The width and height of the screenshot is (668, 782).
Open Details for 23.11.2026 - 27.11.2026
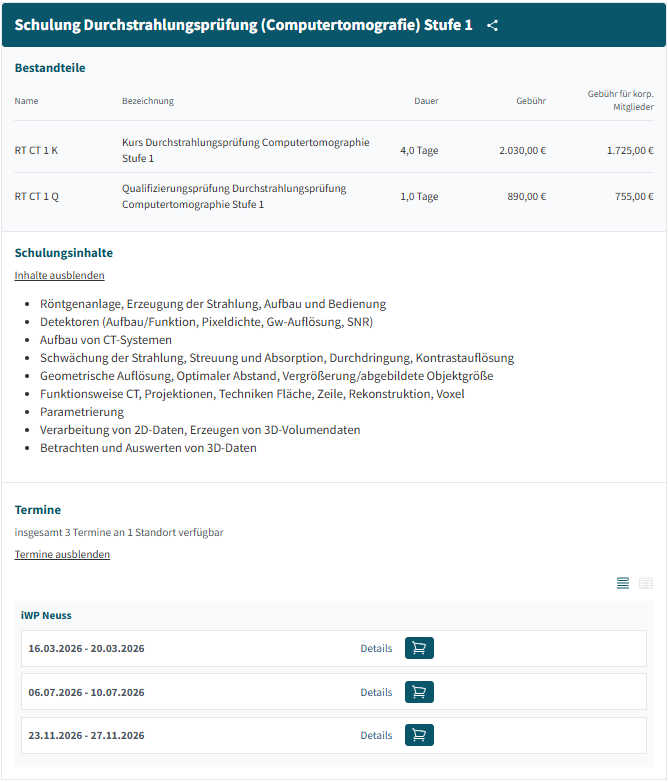coord(376,735)
